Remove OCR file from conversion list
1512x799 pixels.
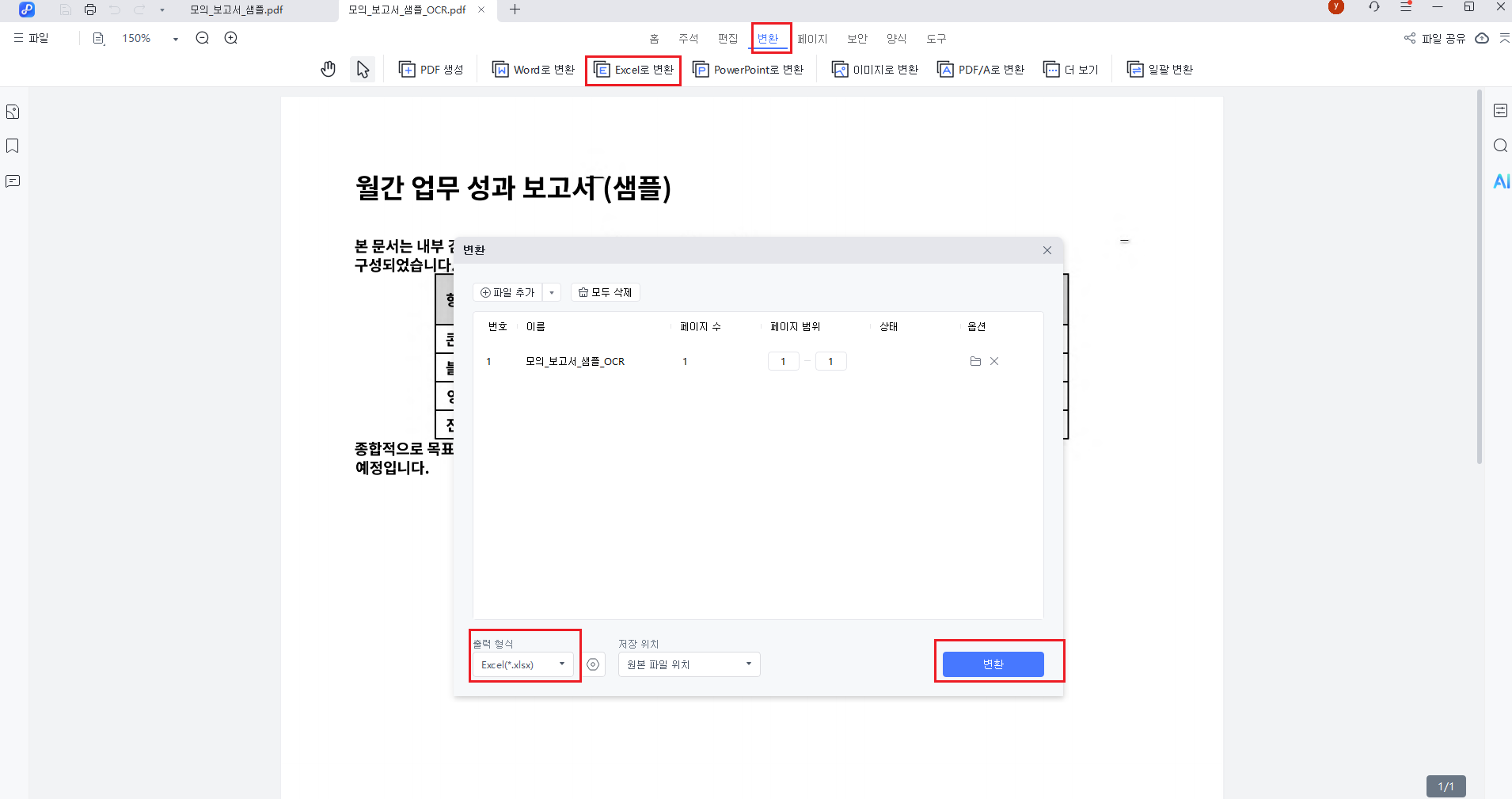click(x=995, y=361)
